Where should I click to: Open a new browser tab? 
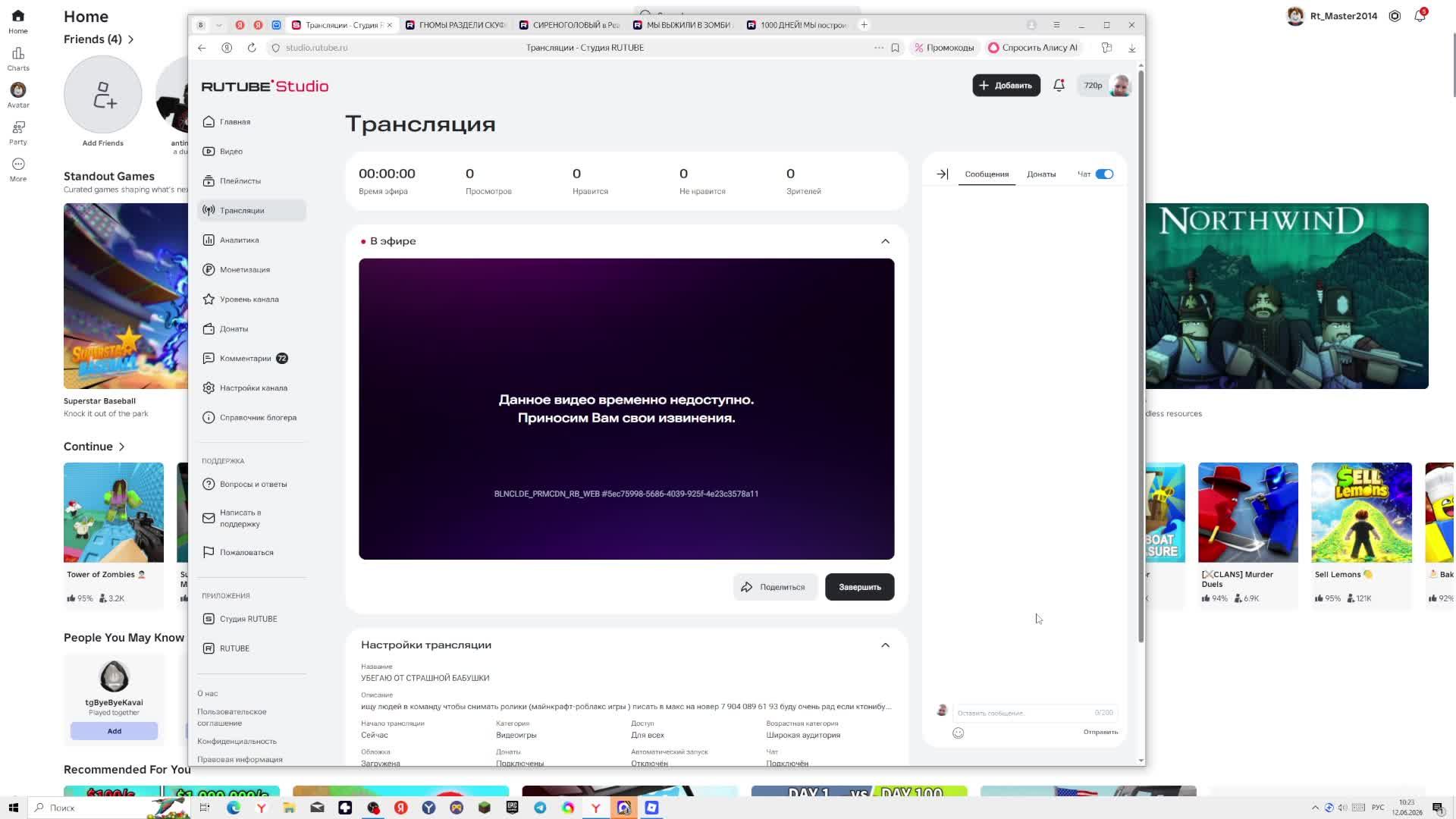tap(864, 25)
